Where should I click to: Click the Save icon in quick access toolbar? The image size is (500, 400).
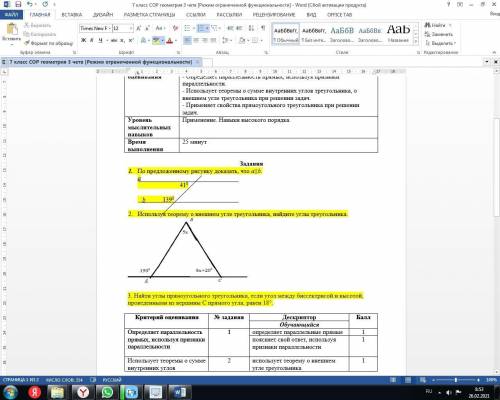tap(18, 4)
